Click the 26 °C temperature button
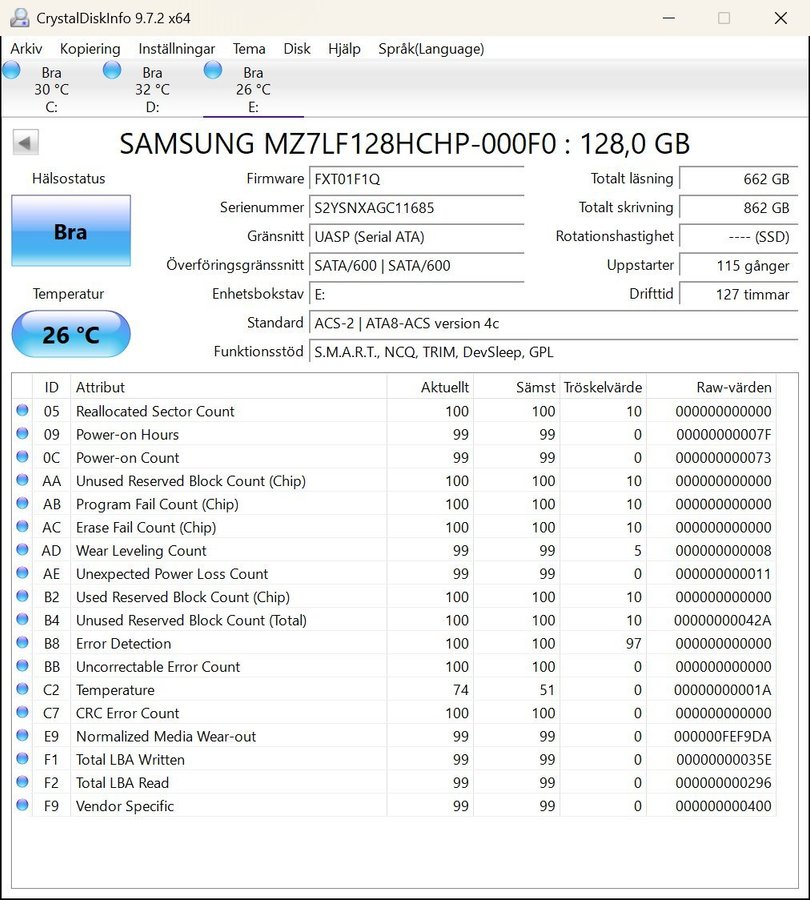Screen dimensions: 810x900 (x=70, y=335)
